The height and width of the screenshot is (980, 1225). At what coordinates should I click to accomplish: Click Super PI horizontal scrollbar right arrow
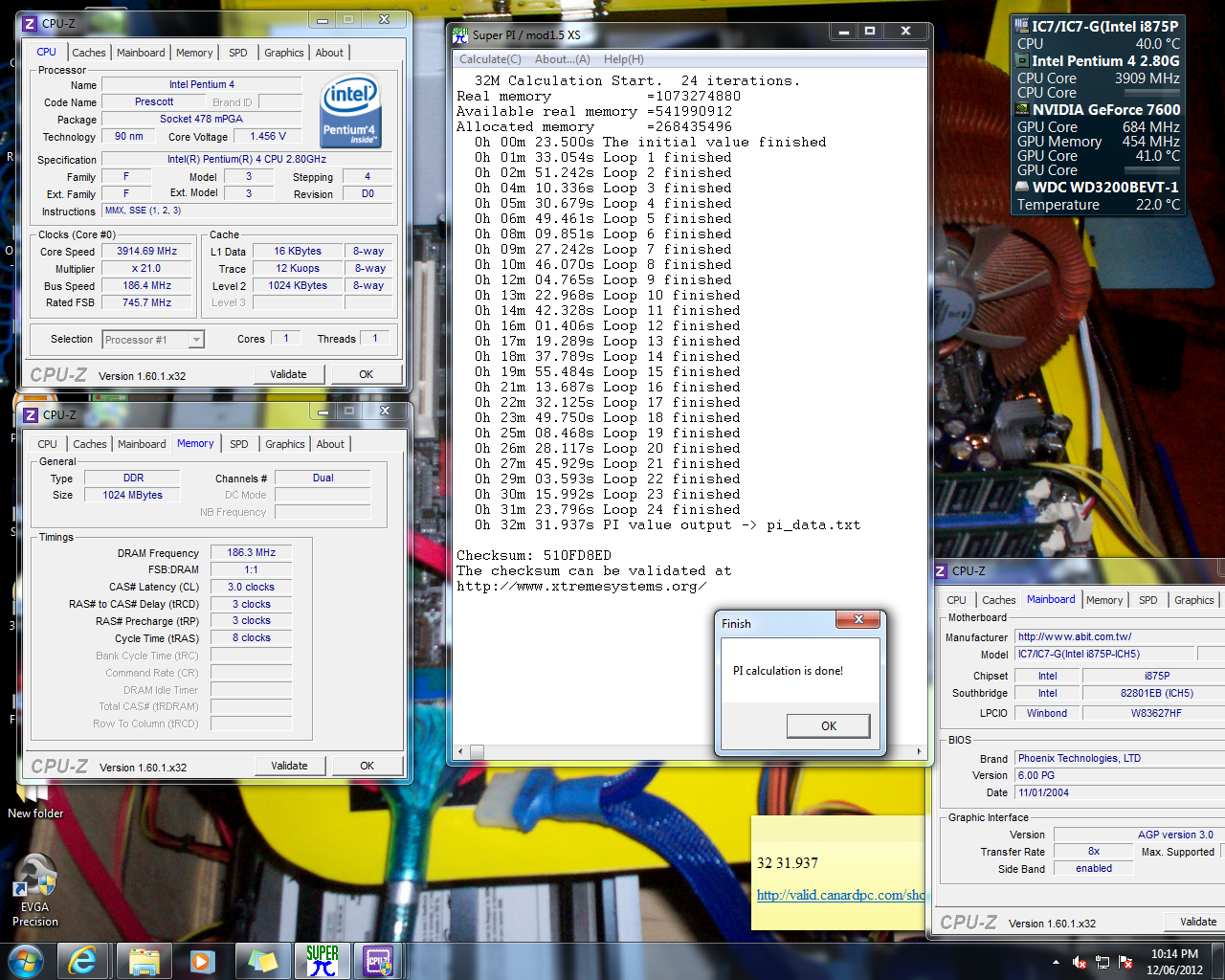(920, 751)
